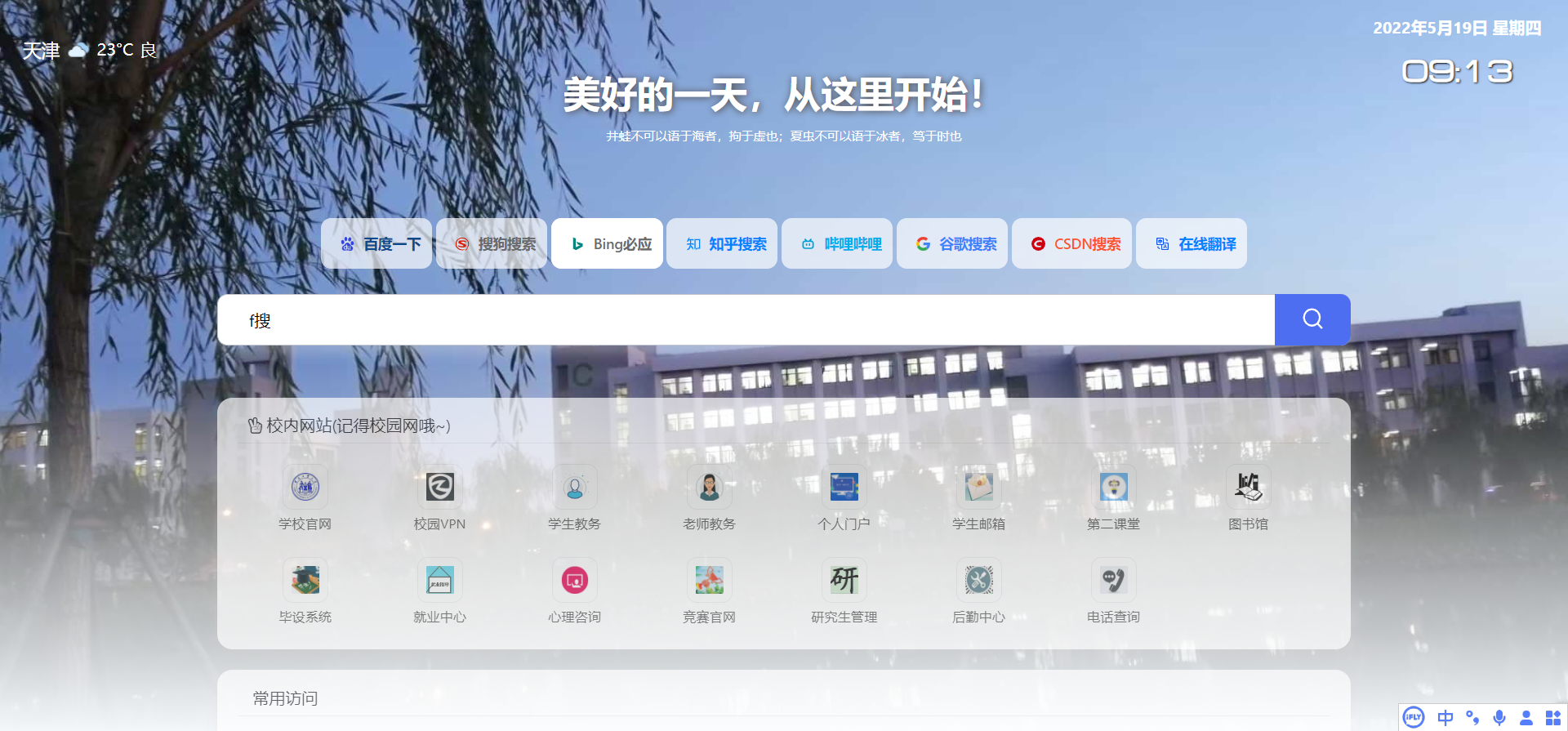This screenshot has height=731, width=1568.
Task: Select the 在线翻译 translation tab
Action: click(1192, 243)
